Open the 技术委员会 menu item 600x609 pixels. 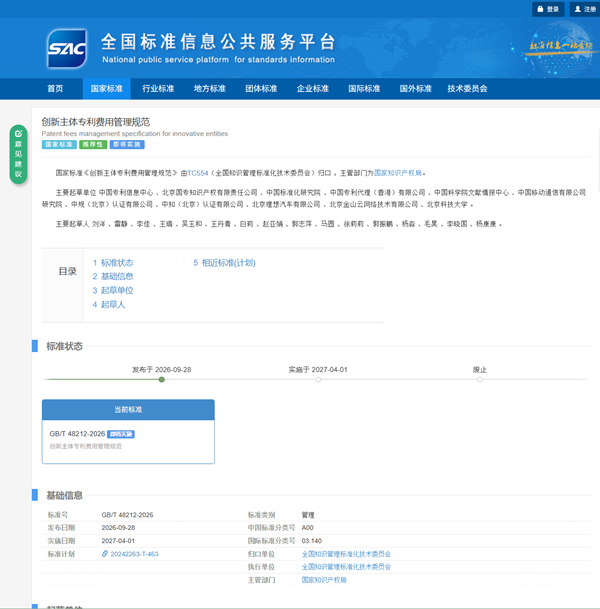point(467,89)
